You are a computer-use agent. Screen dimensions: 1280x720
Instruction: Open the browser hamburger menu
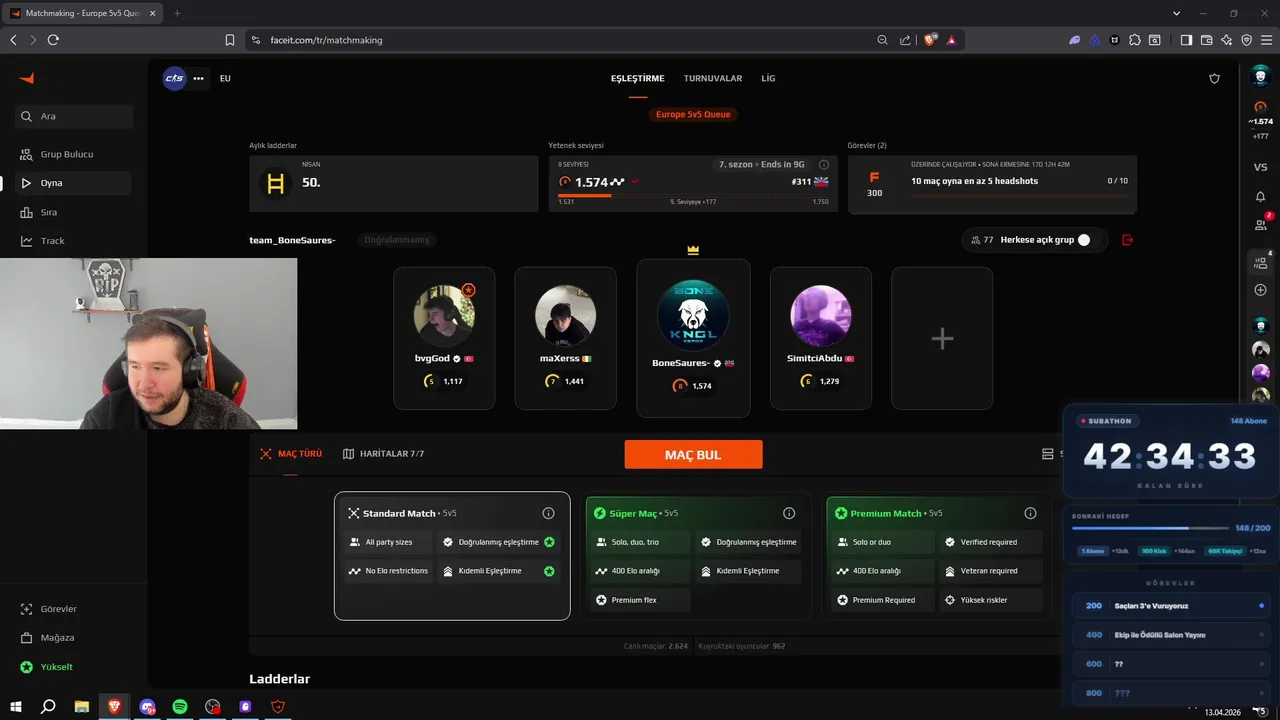click(x=1265, y=40)
